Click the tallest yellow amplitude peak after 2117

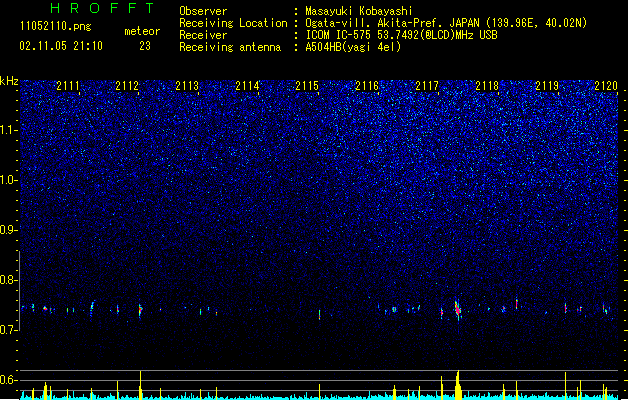click(x=458, y=384)
